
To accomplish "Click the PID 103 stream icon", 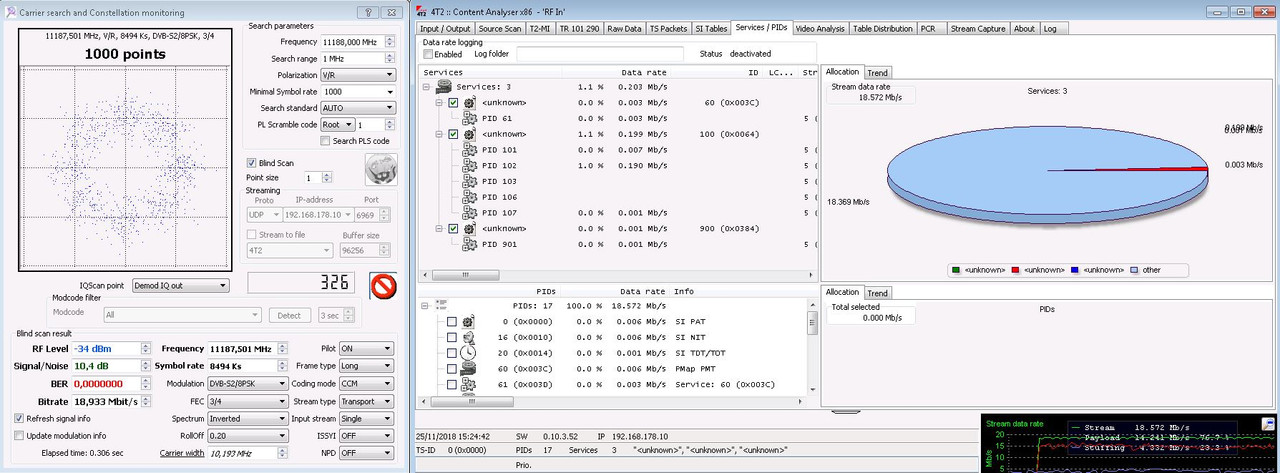I will point(469,182).
